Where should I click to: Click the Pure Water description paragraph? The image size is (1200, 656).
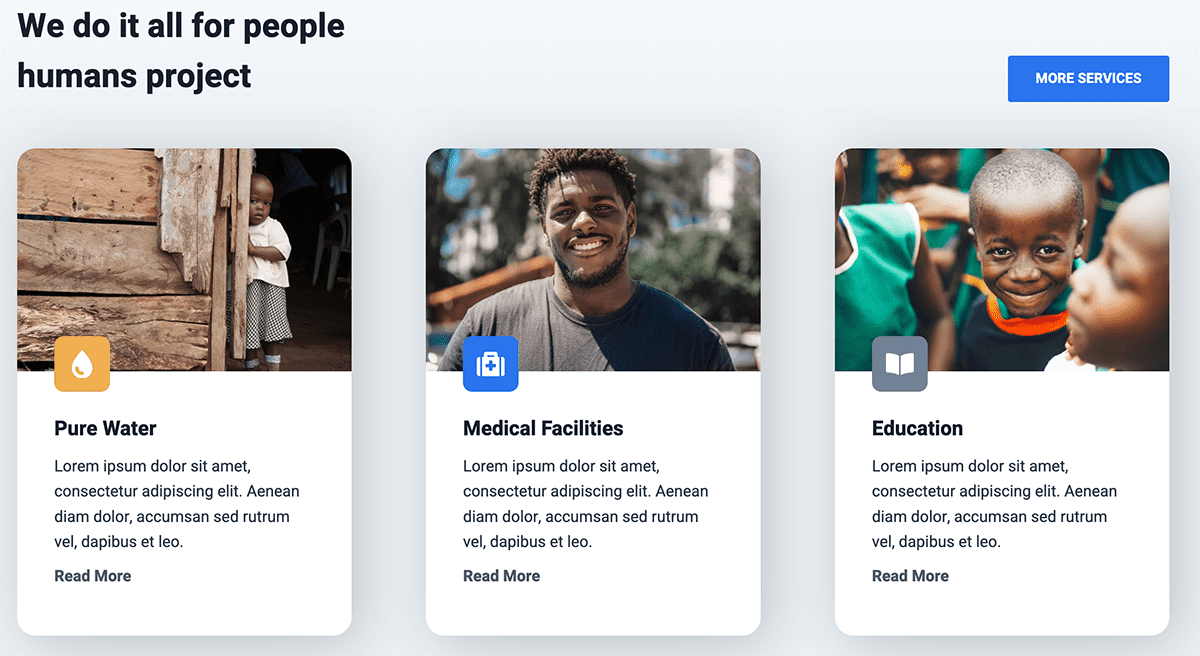[x=177, y=504]
